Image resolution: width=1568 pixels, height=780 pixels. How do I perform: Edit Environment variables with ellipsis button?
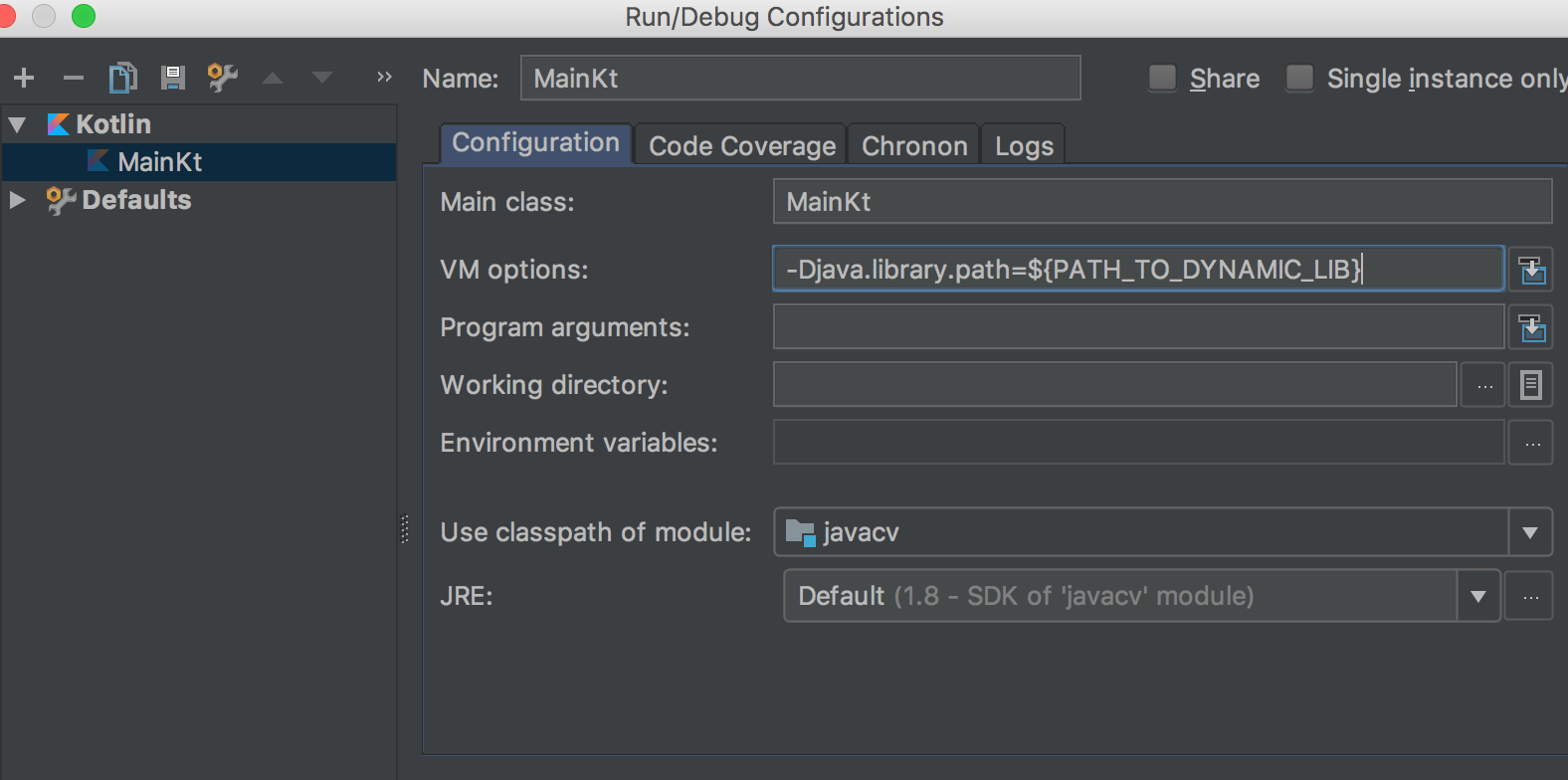click(x=1531, y=442)
